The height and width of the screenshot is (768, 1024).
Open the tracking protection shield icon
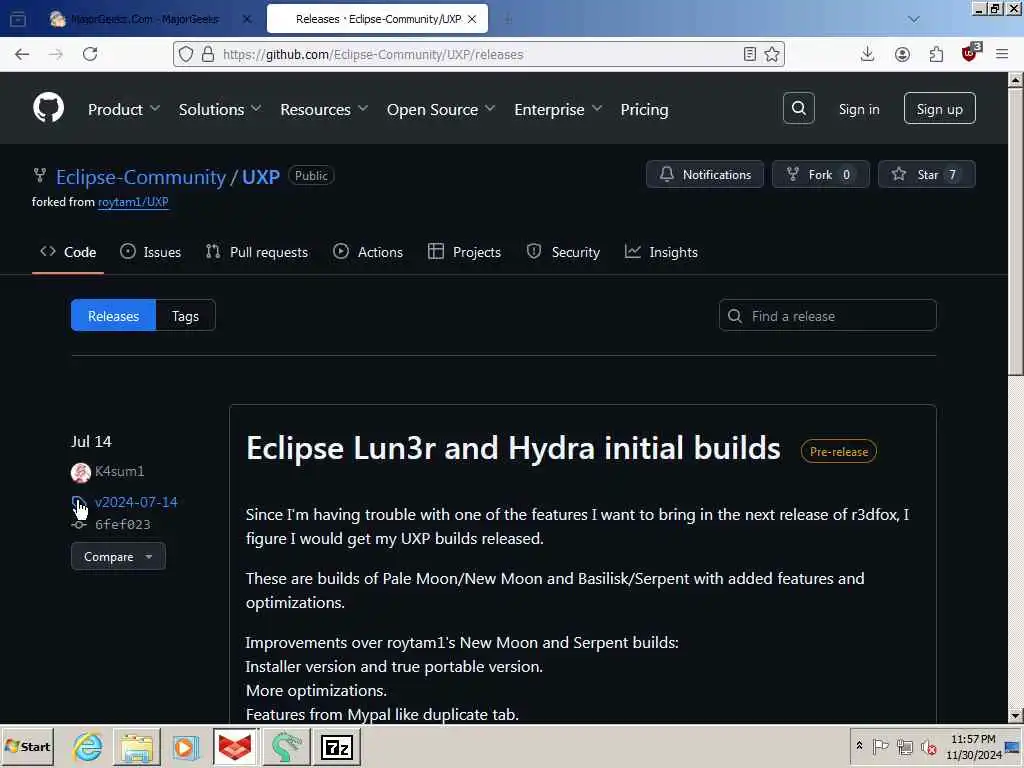point(186,54)
